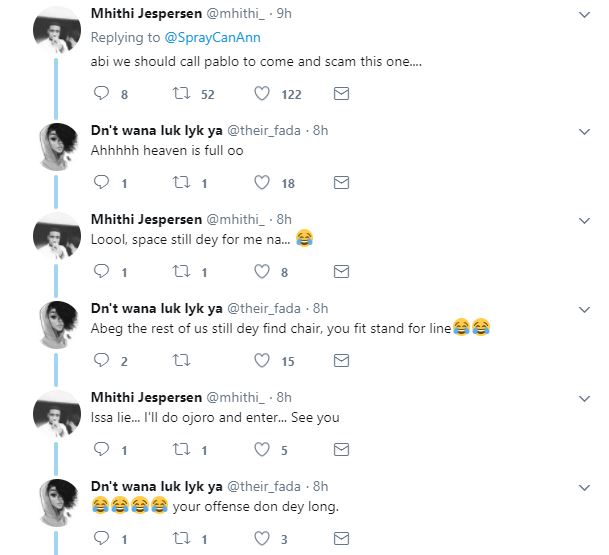This screenshot has height=555, width=609.
Task: Retweet the 'you fit stand for line' tweet
Action: pyautogui.click(x=184, y=361)
